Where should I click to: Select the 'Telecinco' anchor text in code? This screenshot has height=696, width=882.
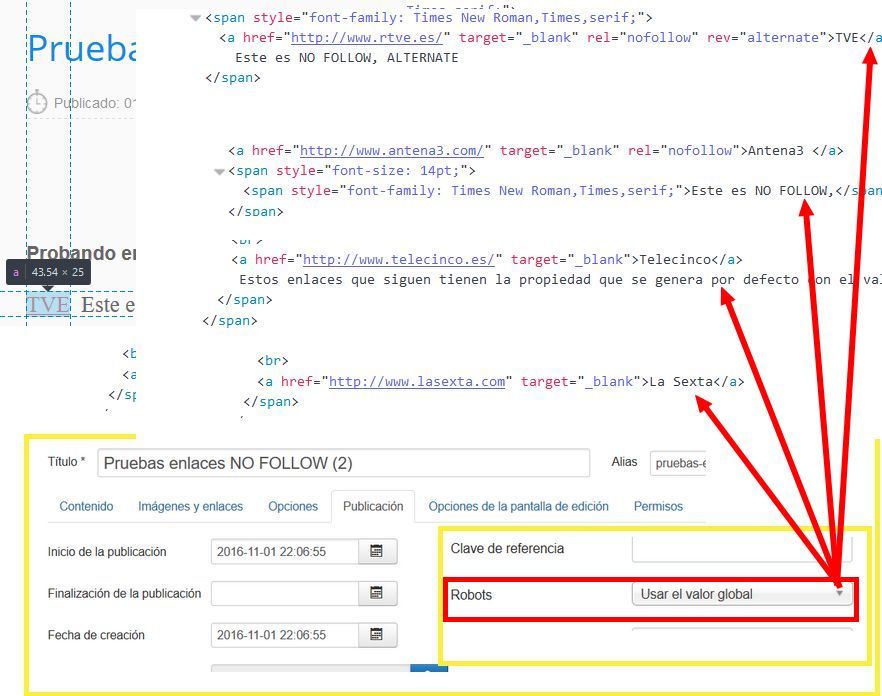[x=675, y=259]
